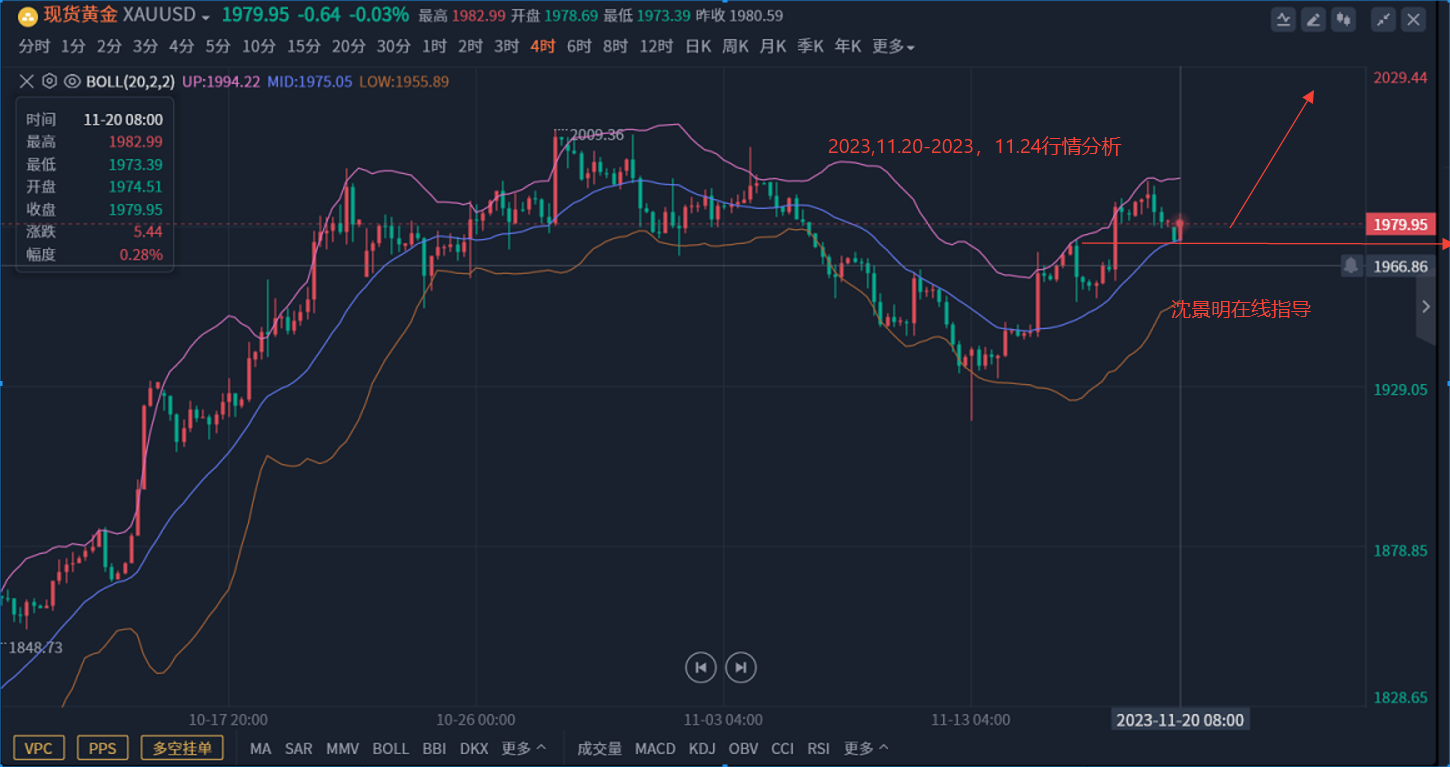Viewport: 1450px width, 767px height.
Task: Enable the PPS overlay button
Action: (x=102, y=747)
